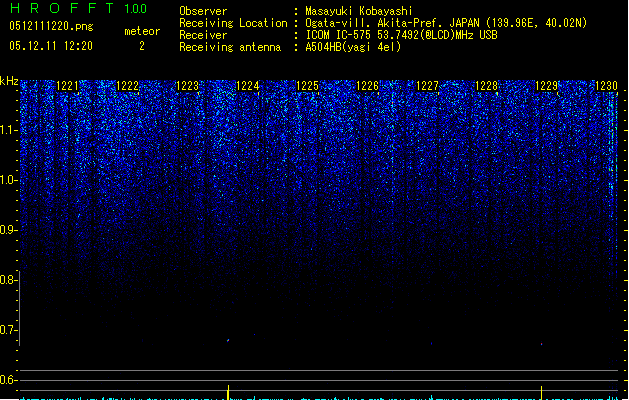This screenshot has height=400, width=629.
Task: Click the Observer label
Action: (203, 11)
